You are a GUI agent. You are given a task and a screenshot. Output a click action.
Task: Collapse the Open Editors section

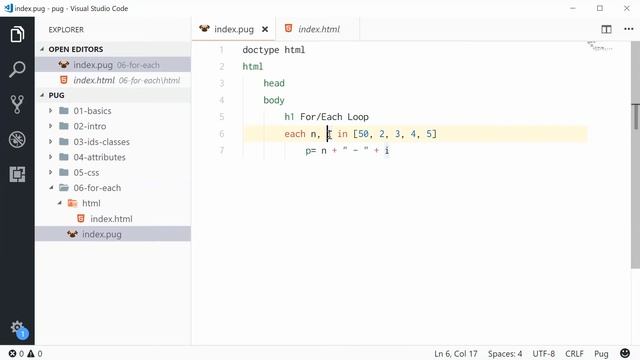(x=42, y=49)
